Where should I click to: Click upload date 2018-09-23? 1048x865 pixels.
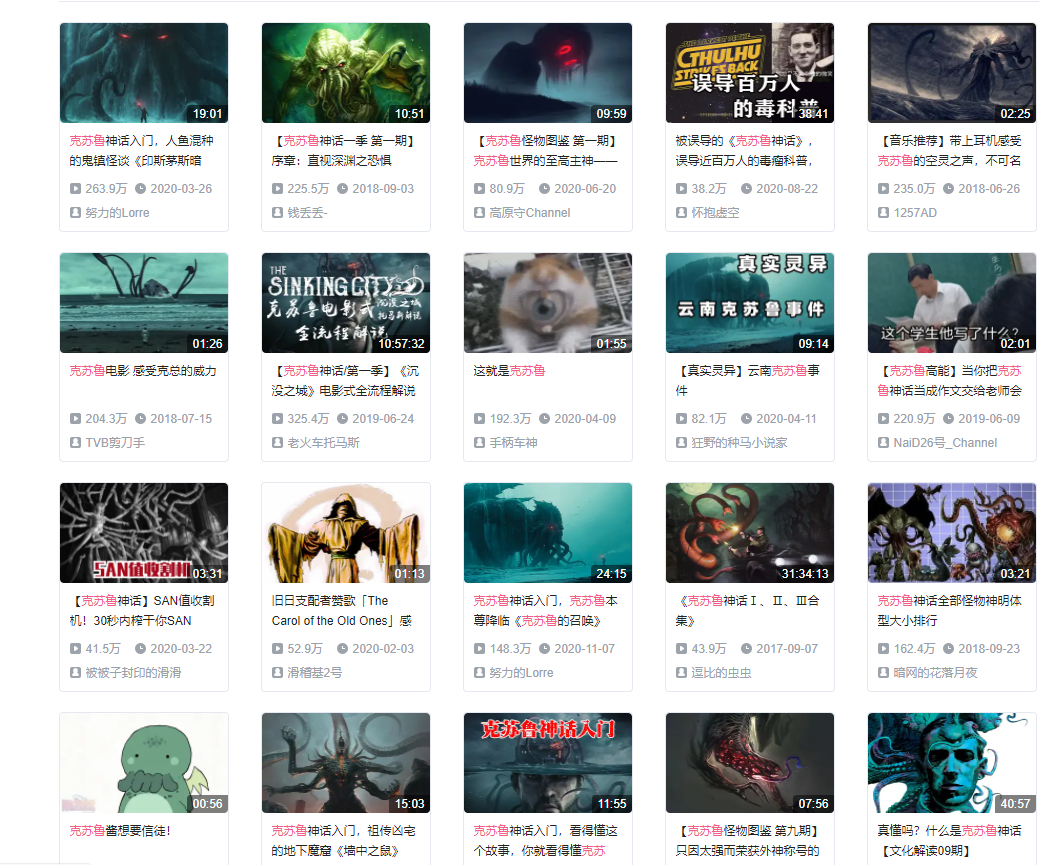click(989, 648)
